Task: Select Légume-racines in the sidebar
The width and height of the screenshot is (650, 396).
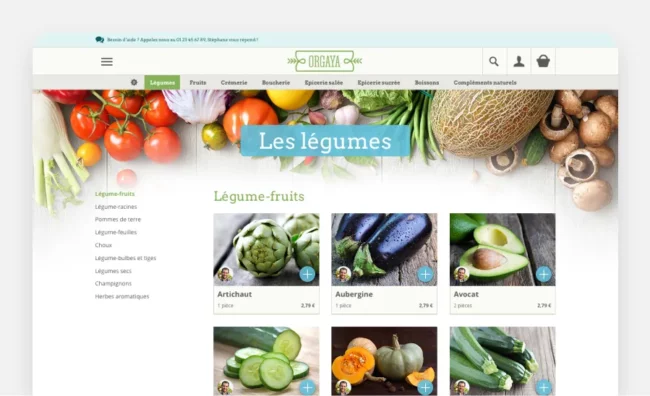Action: click(116, 207)
